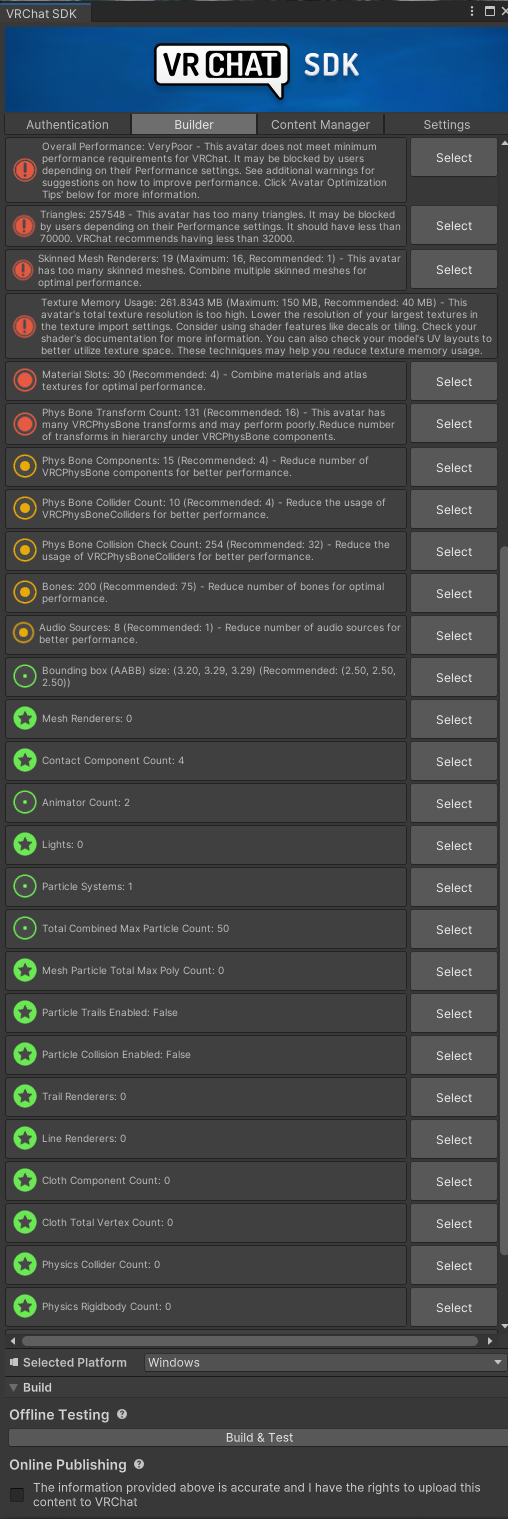Click the VRChat SDK logo banner
The width and height of the screenshot is (508, 1519).
click(x=254, y=68)
